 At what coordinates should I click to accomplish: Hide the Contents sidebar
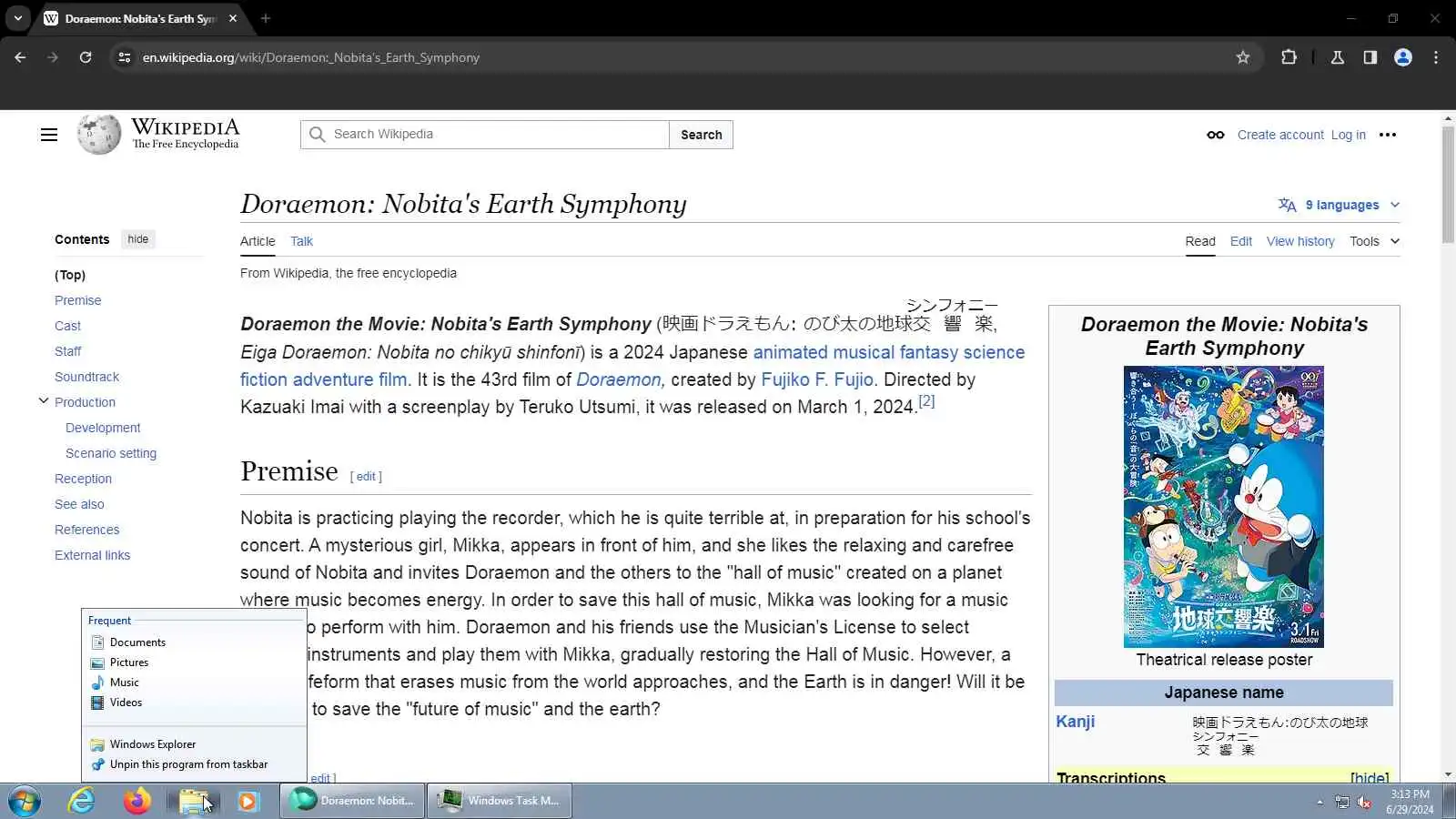click(x=138, y=239)
